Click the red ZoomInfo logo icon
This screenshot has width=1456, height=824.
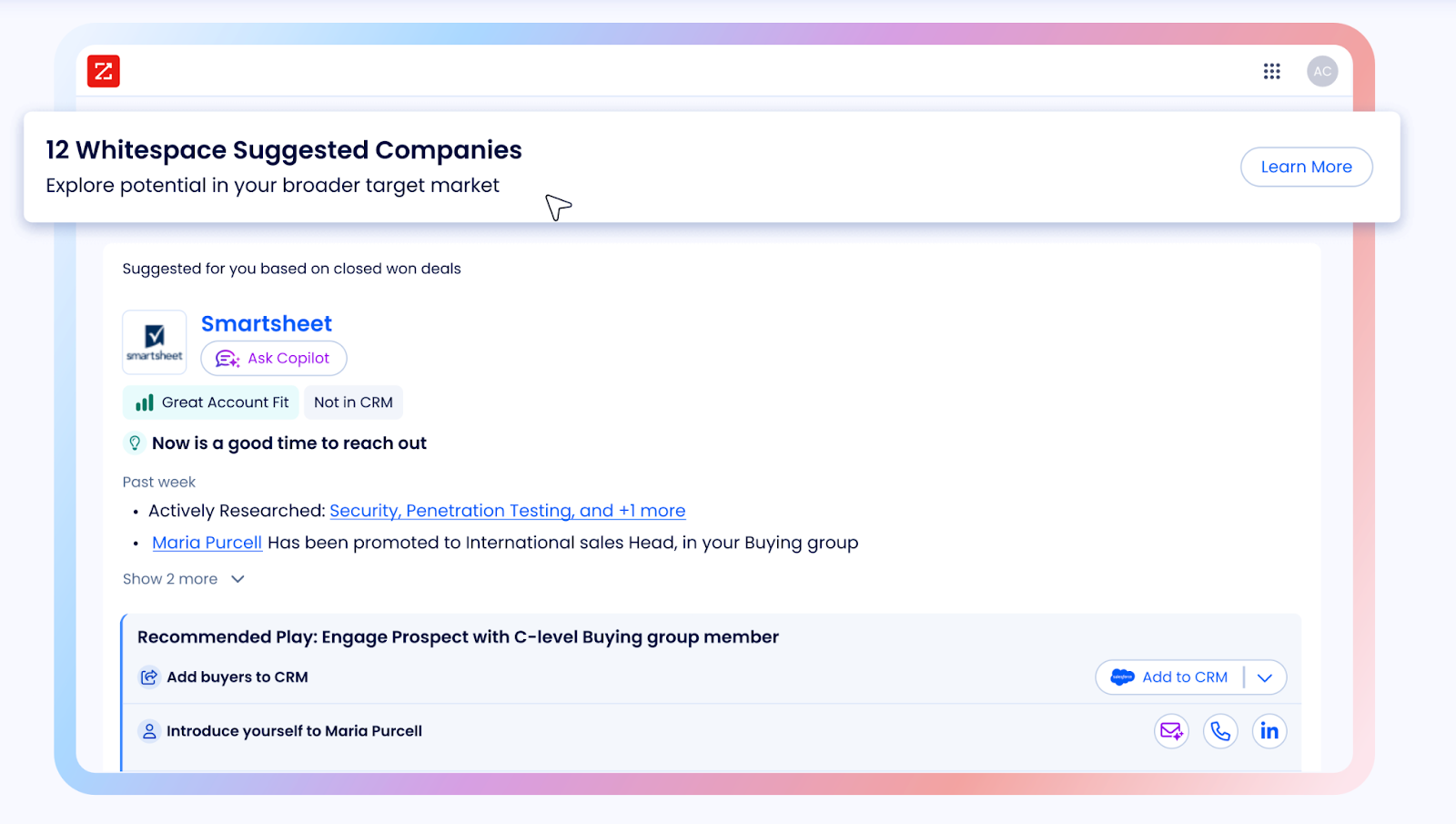104,71
